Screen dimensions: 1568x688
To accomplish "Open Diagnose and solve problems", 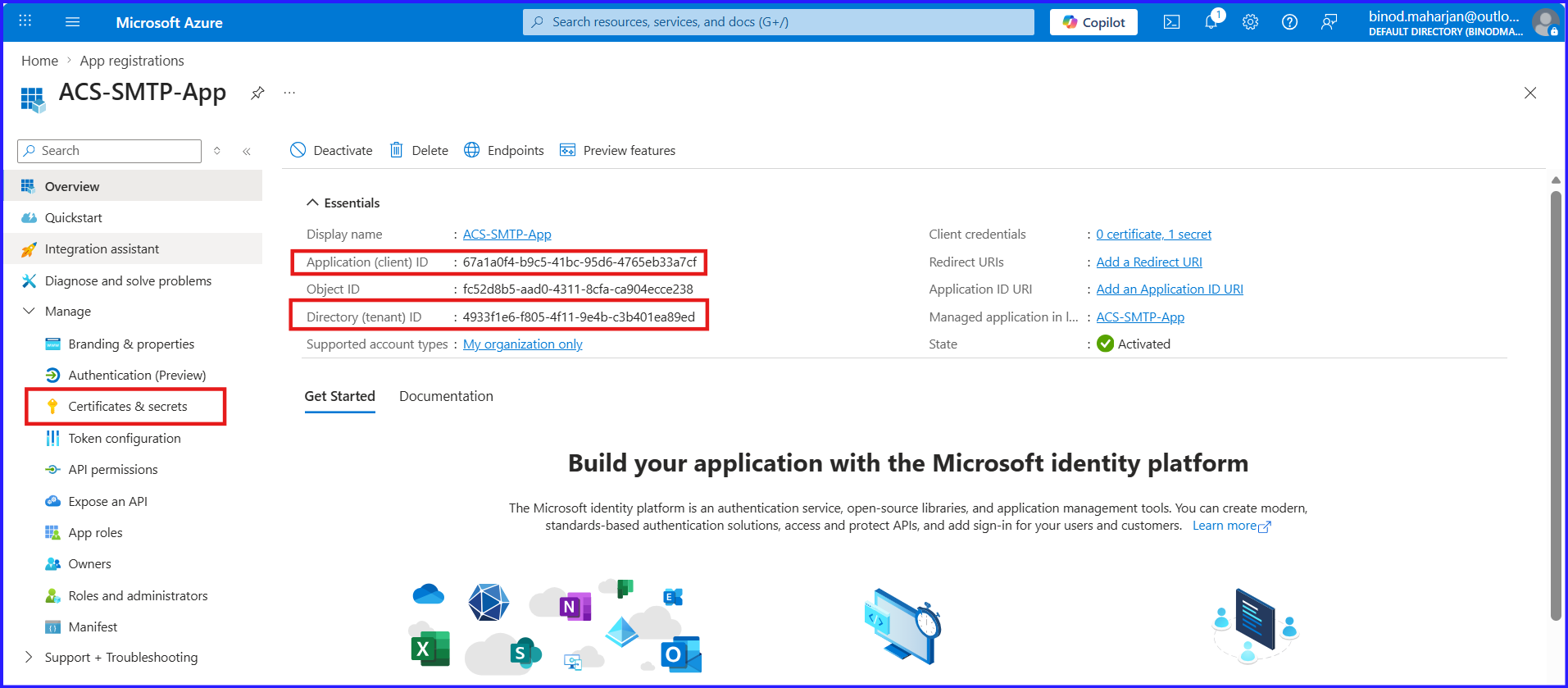I will tap(134, 280).
